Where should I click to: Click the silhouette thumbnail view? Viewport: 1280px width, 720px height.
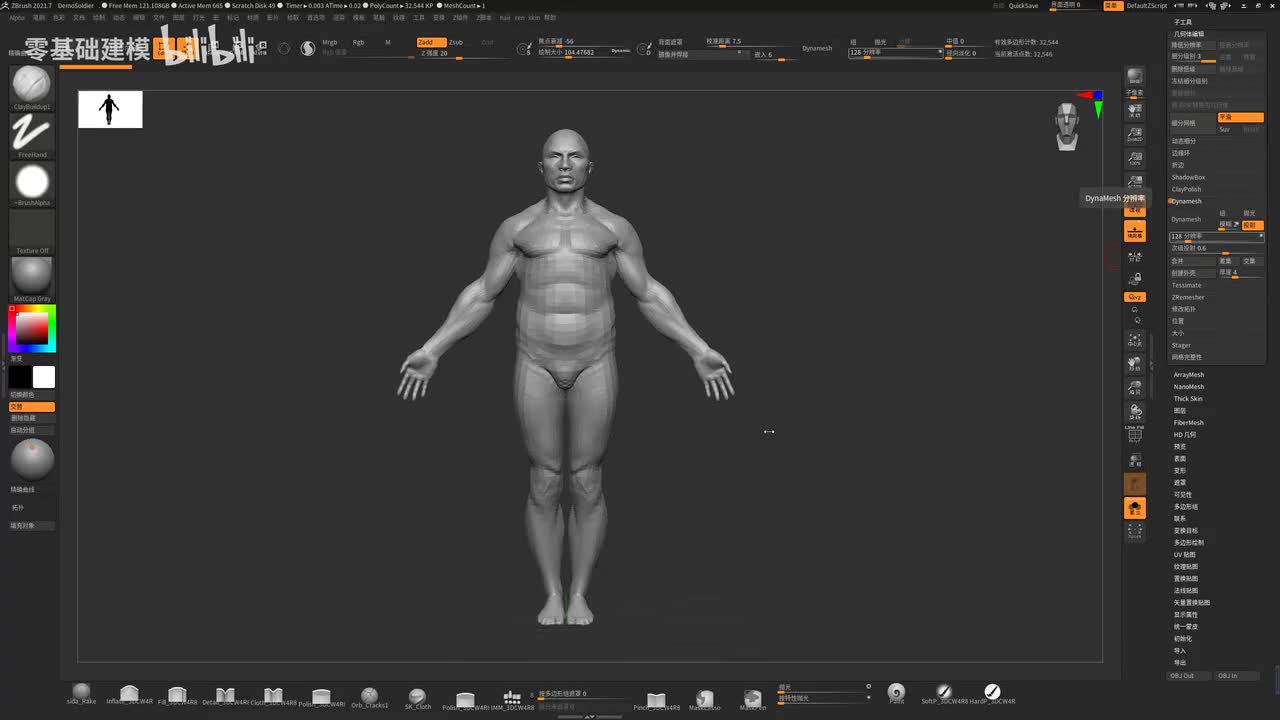tap(110, 109)
